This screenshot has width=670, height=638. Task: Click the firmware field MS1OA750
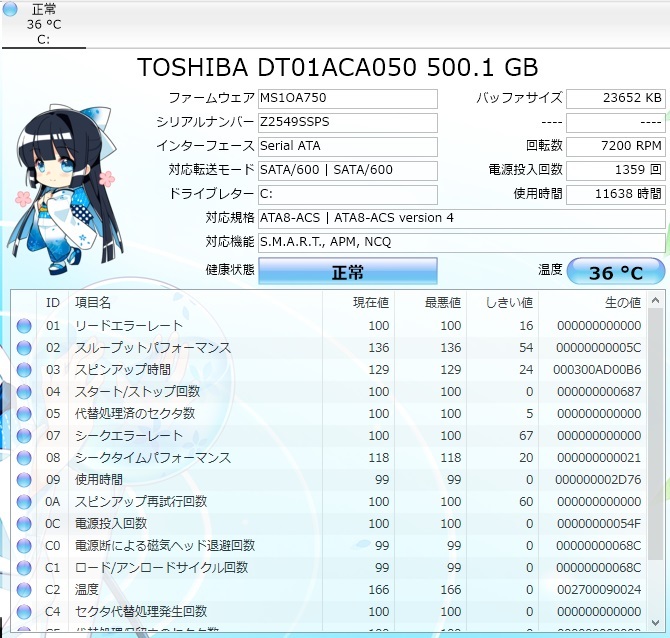[348, 98]
